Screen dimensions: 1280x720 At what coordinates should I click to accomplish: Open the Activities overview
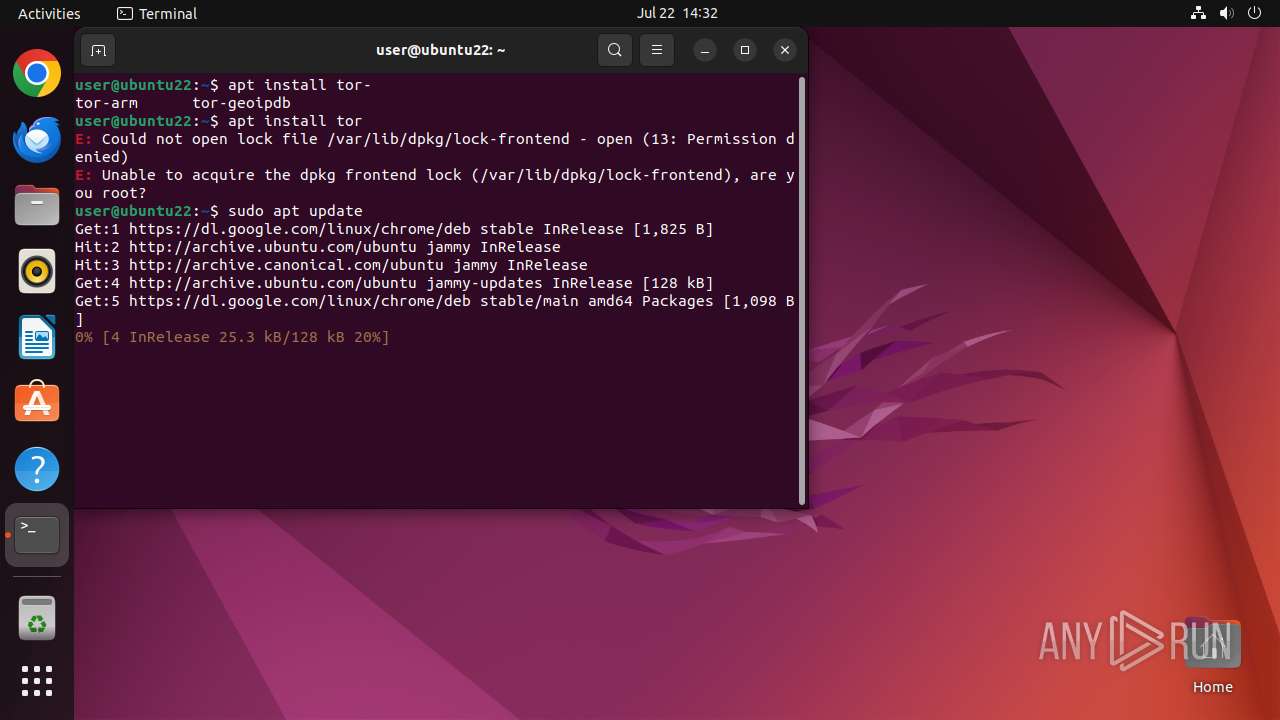coord(49,13)
